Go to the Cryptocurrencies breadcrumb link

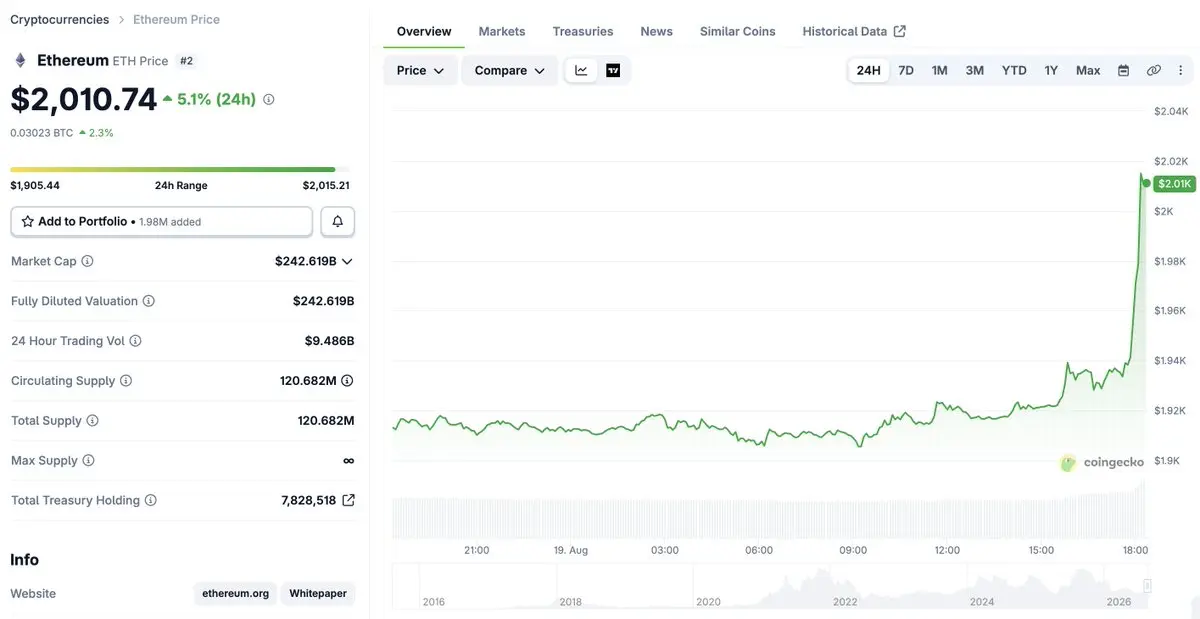tap(60, 20)
